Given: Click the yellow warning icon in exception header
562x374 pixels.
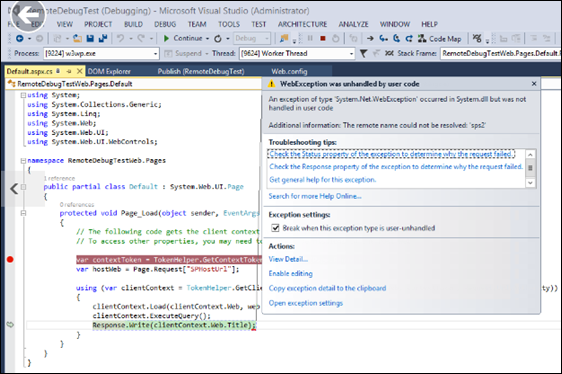Looking at the screenshot, I should click(272, 84).
